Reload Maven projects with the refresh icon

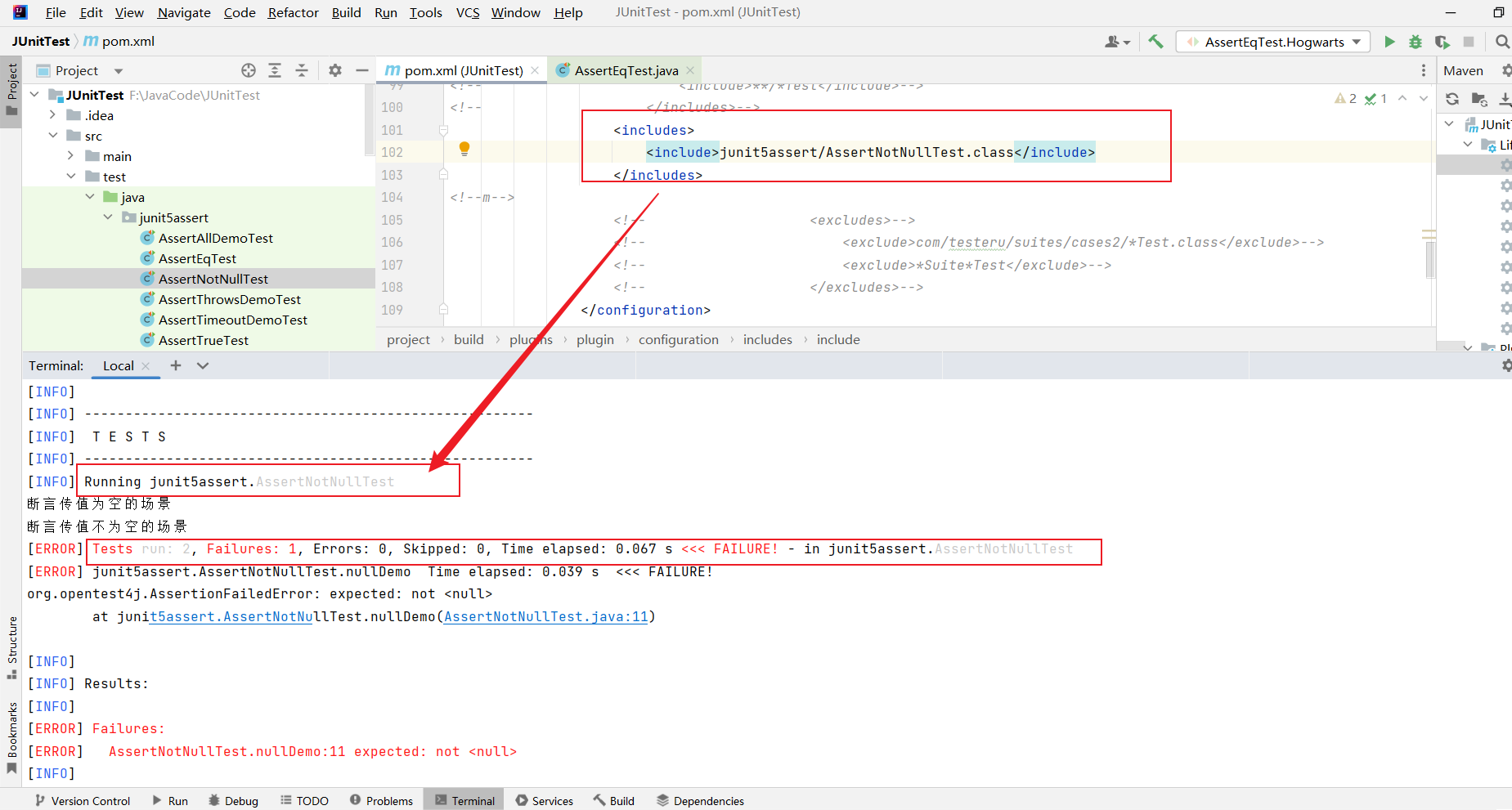click(1452, 99)
